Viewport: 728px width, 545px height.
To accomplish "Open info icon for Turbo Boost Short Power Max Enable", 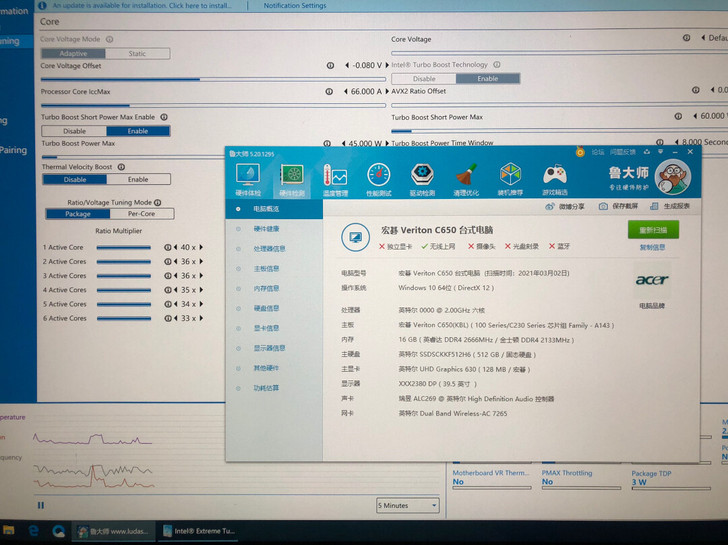I will point(164,117).
